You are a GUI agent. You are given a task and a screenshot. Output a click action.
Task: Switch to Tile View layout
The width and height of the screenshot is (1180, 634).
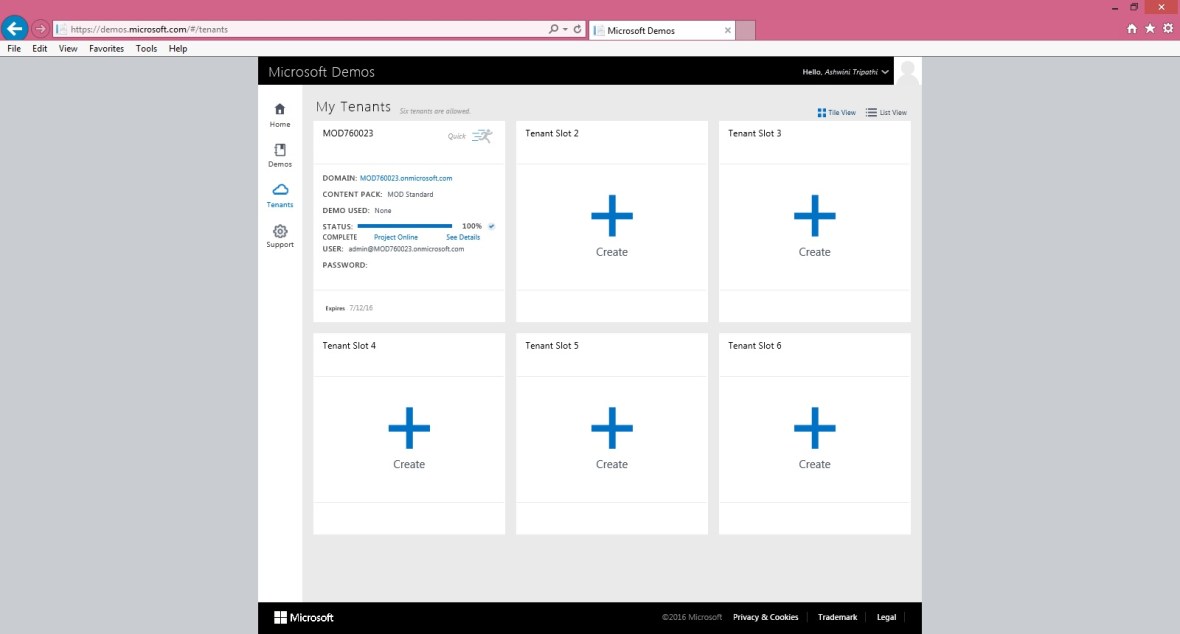(x=836, y=113)
